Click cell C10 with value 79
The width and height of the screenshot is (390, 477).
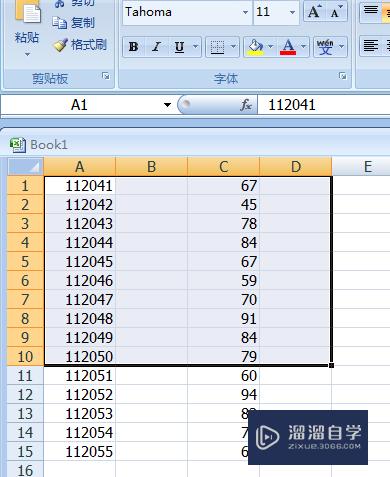pos(224,356)
